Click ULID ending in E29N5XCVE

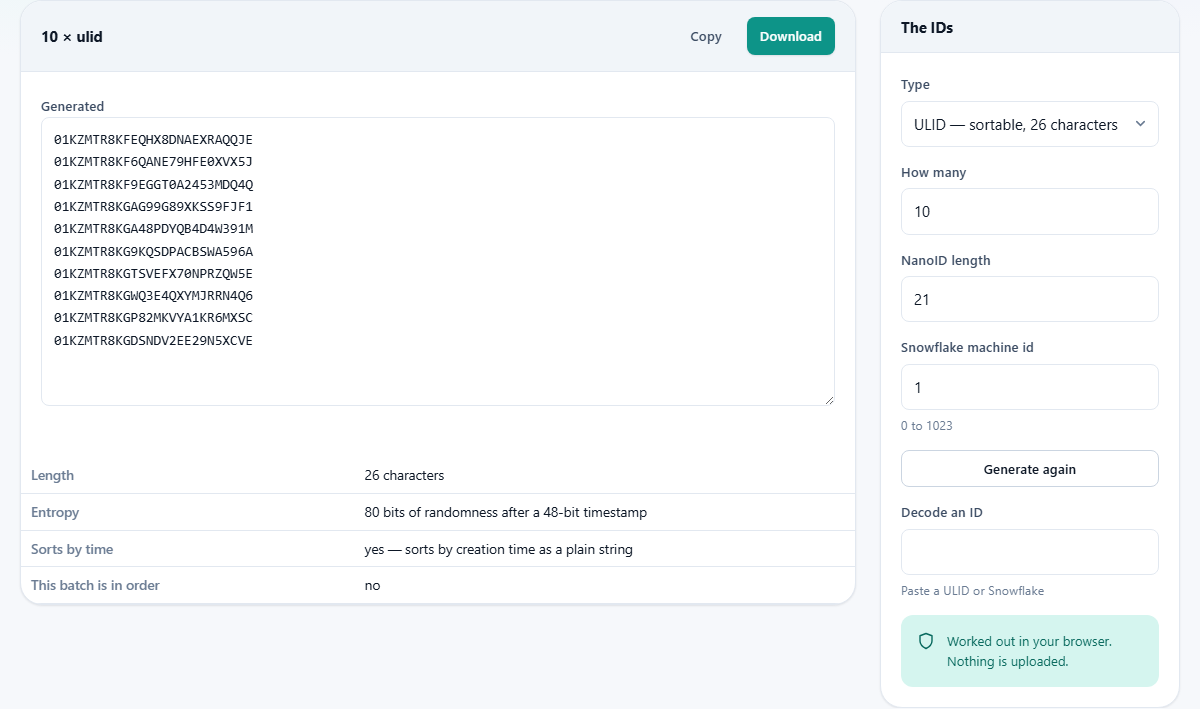coord(154,341)
